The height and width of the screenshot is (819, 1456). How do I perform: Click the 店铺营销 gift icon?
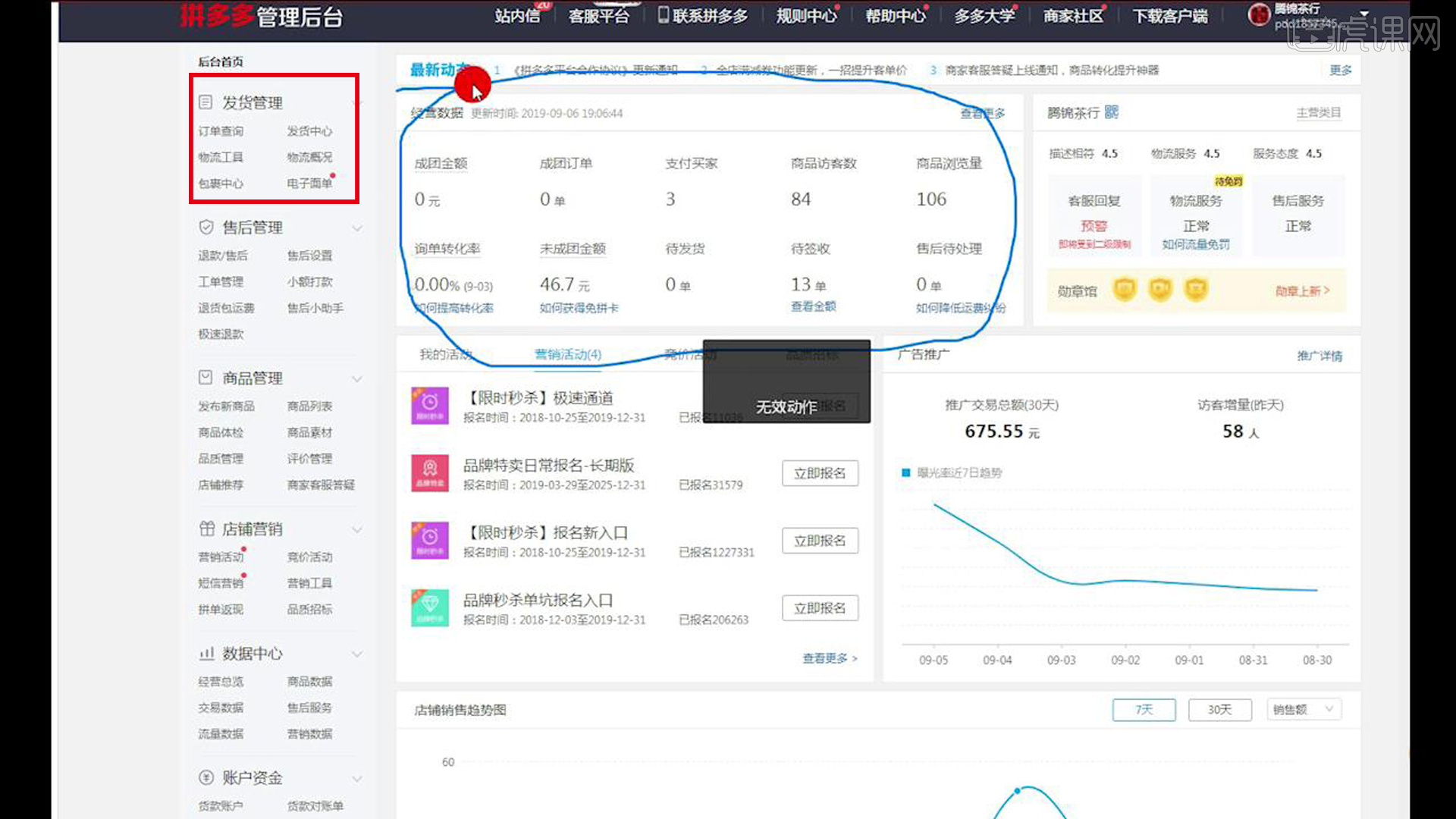click(x=206, y=529)
